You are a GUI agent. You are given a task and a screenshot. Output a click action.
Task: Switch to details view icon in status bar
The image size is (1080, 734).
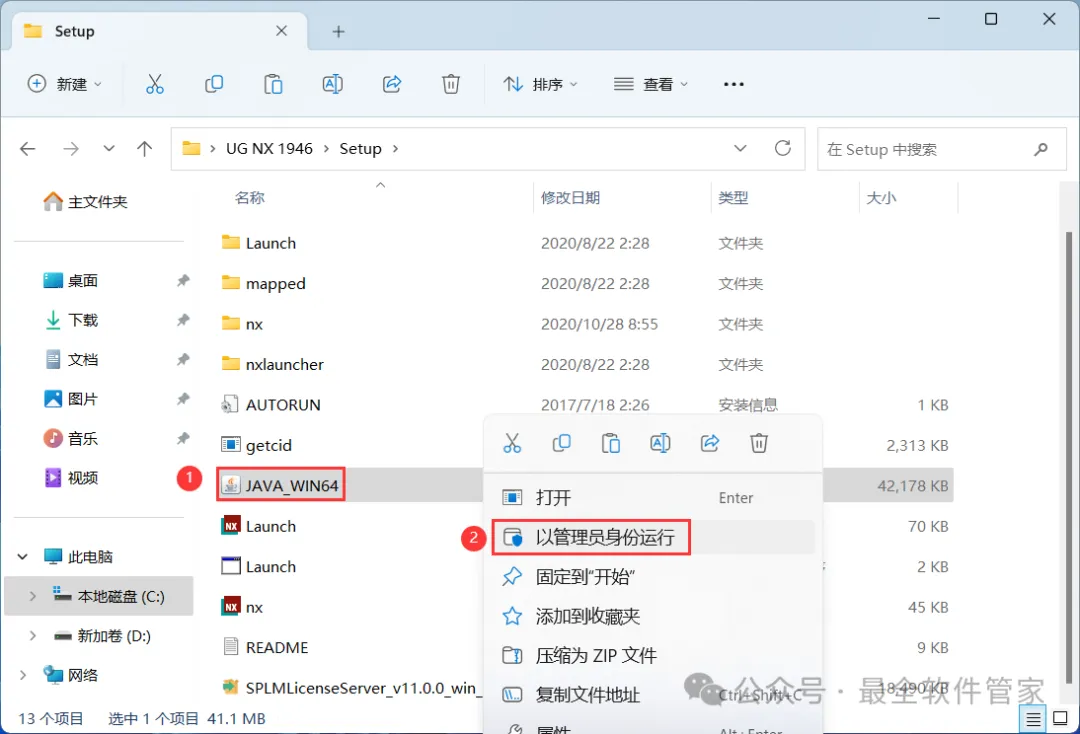1033,719
